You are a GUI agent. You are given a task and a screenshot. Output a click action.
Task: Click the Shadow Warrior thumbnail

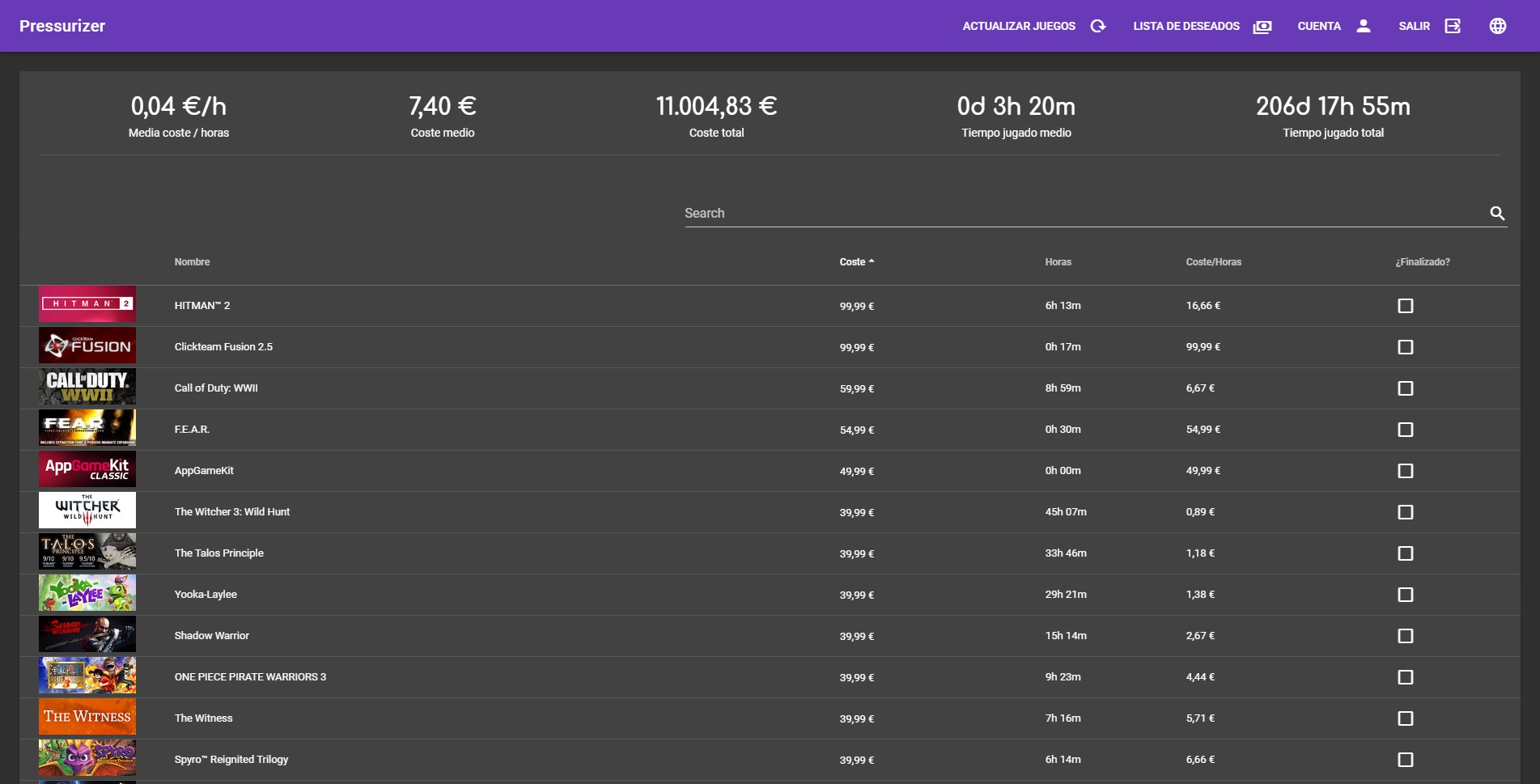coord(87,634)
